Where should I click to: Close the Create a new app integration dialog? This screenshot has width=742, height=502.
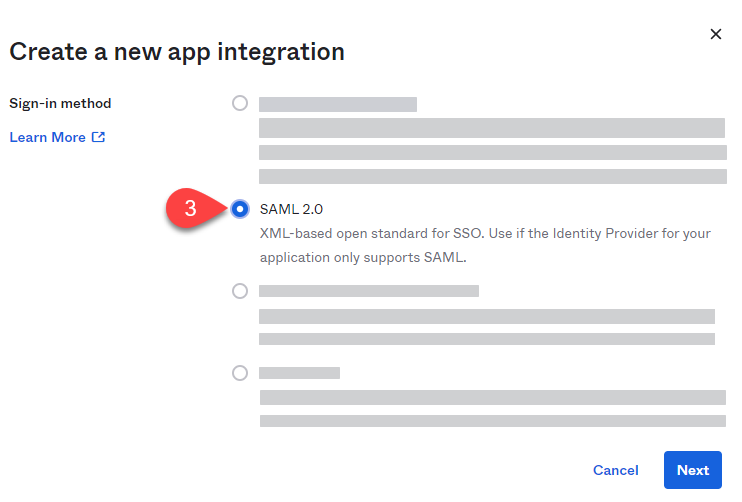point(716,34)
